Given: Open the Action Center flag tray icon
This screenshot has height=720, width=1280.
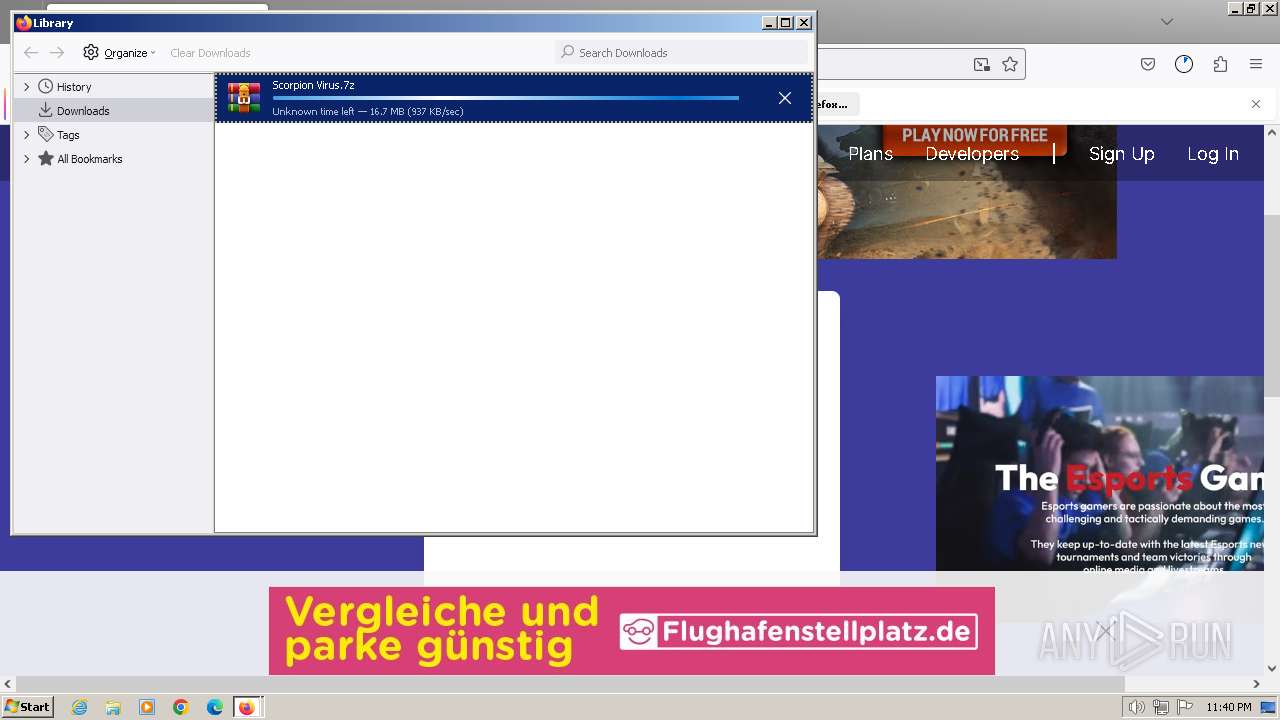Looking at the screenshot, I should click(1185, 707).
